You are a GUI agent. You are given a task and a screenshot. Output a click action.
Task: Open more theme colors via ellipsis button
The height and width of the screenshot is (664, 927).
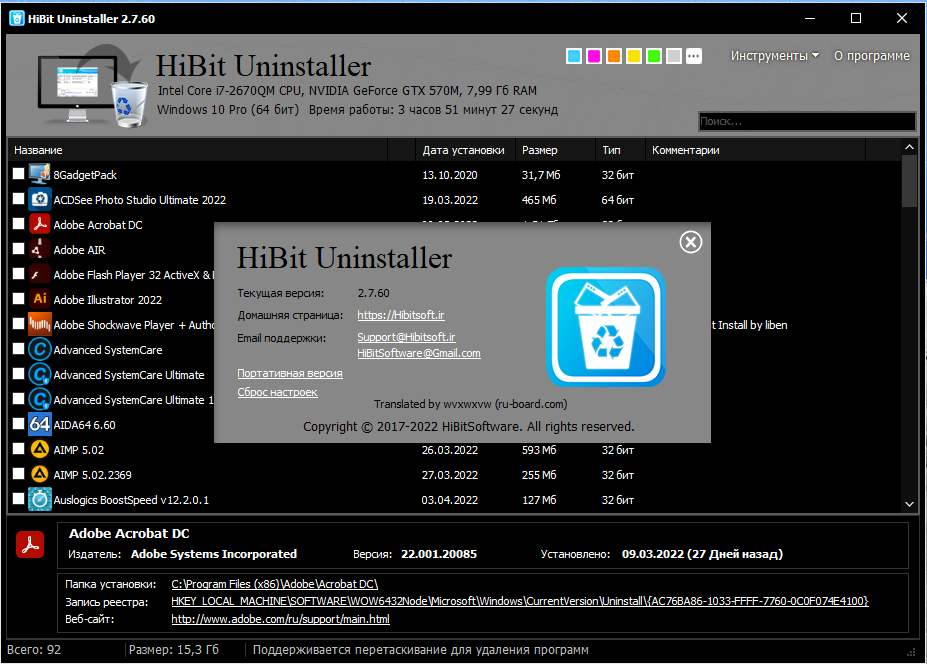tap(694, 56)
